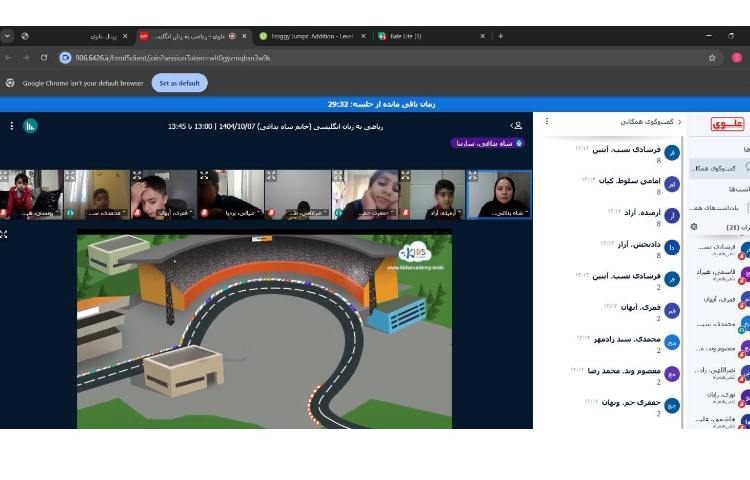750x480 pixels.
Task: Click the Set as default button
Action: coord(179,83)
